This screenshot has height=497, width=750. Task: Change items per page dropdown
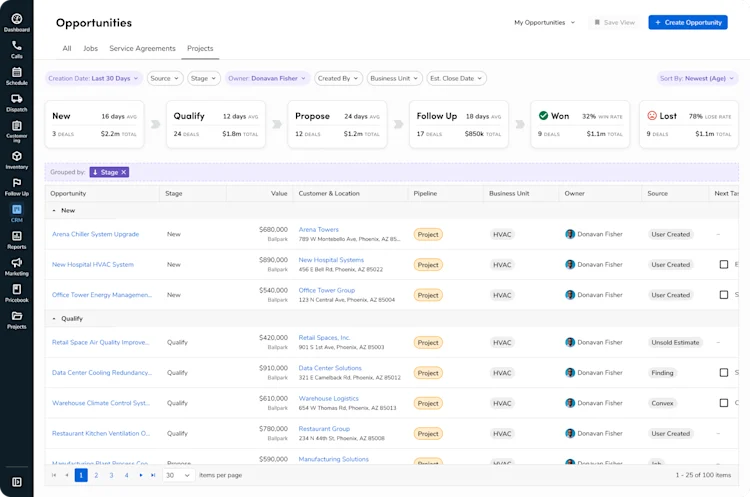tap(178, 475)
